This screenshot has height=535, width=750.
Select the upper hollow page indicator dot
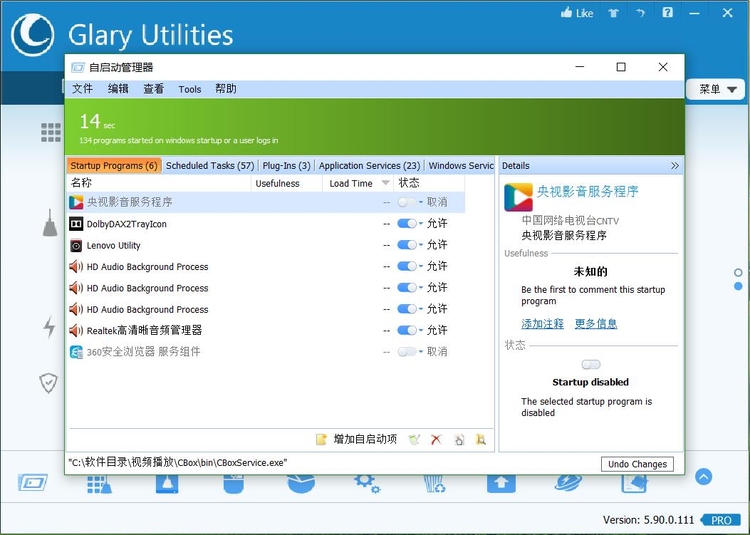click(x=738, y=273)
